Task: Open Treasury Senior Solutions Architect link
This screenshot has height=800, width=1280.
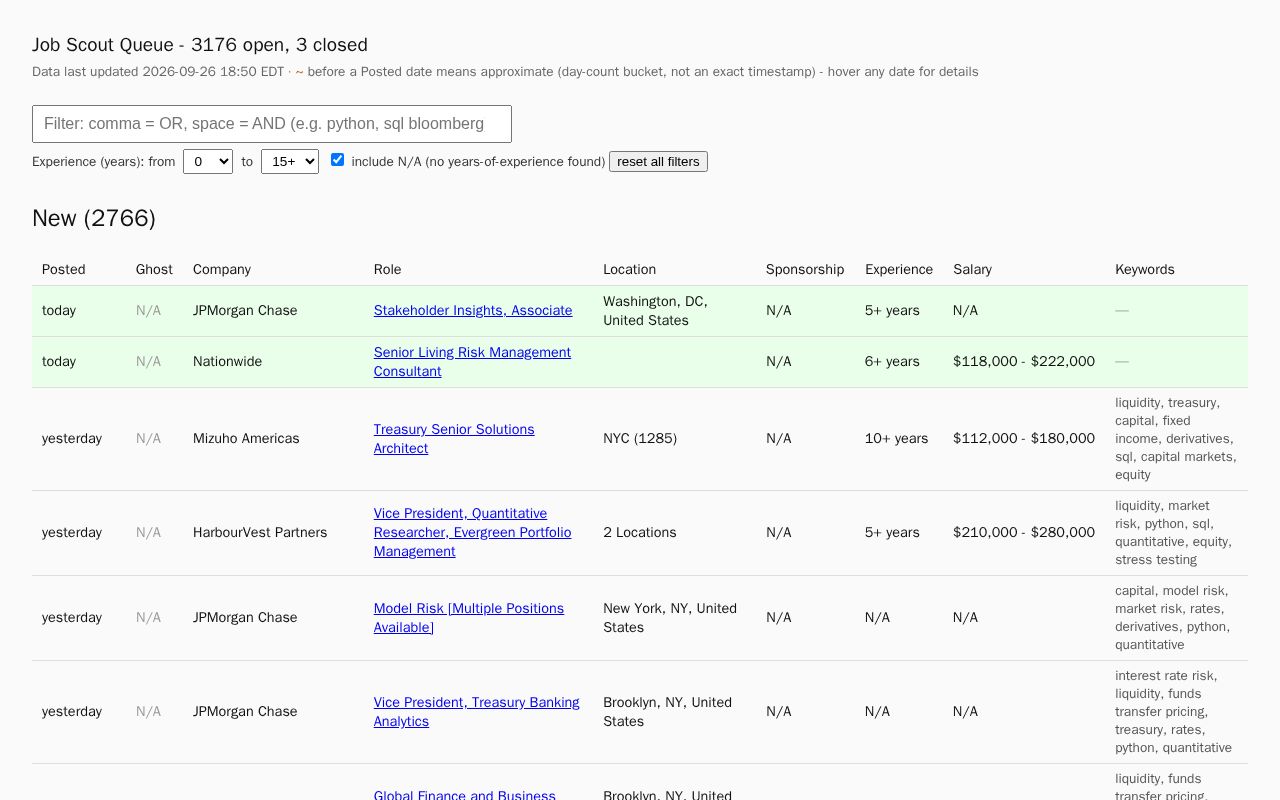Action: 454,438
